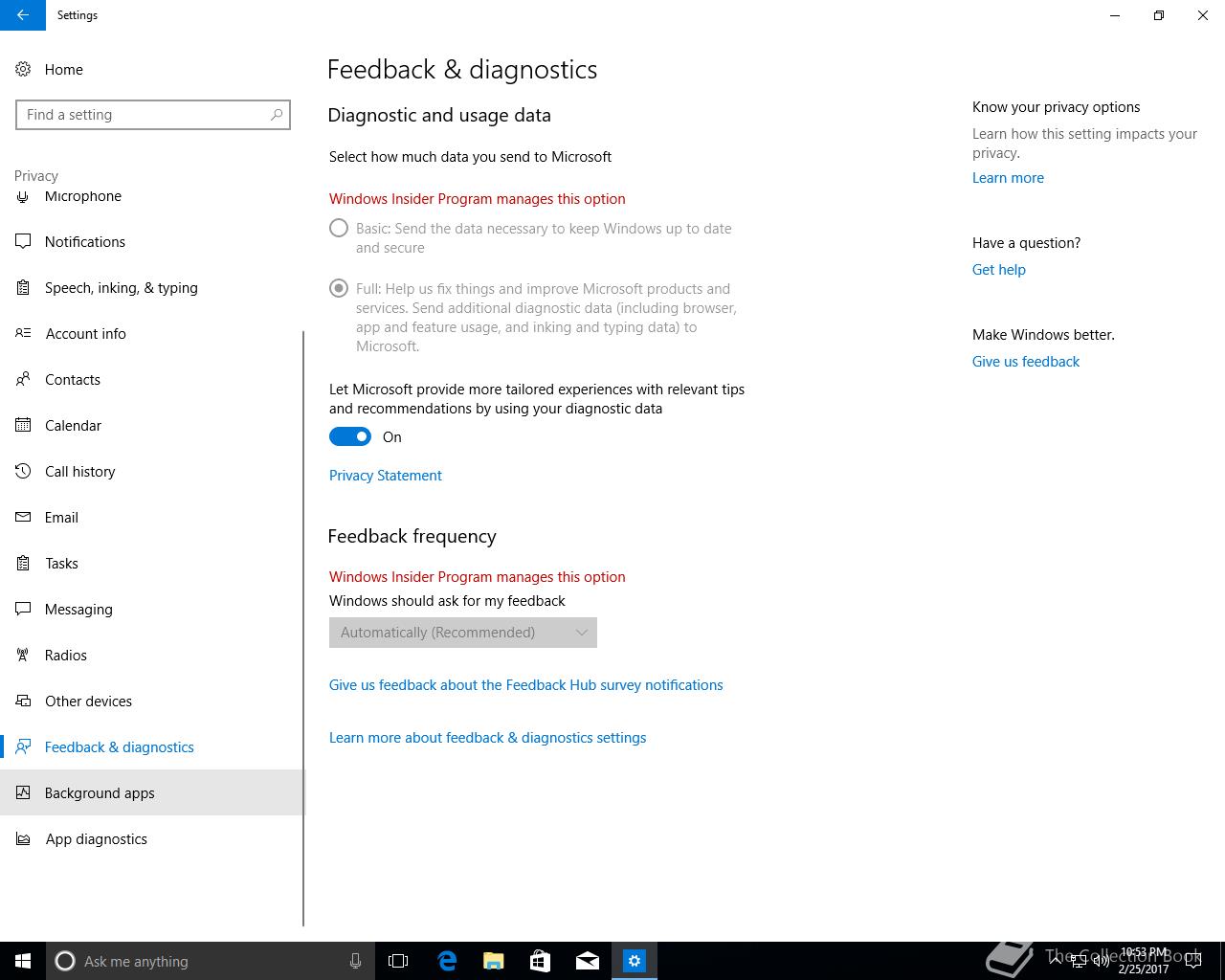Open the Automatically (Recommended) feedback dropdown
Screen dimensions: 1225x980
pyautogui.click(x=463, y=633)
